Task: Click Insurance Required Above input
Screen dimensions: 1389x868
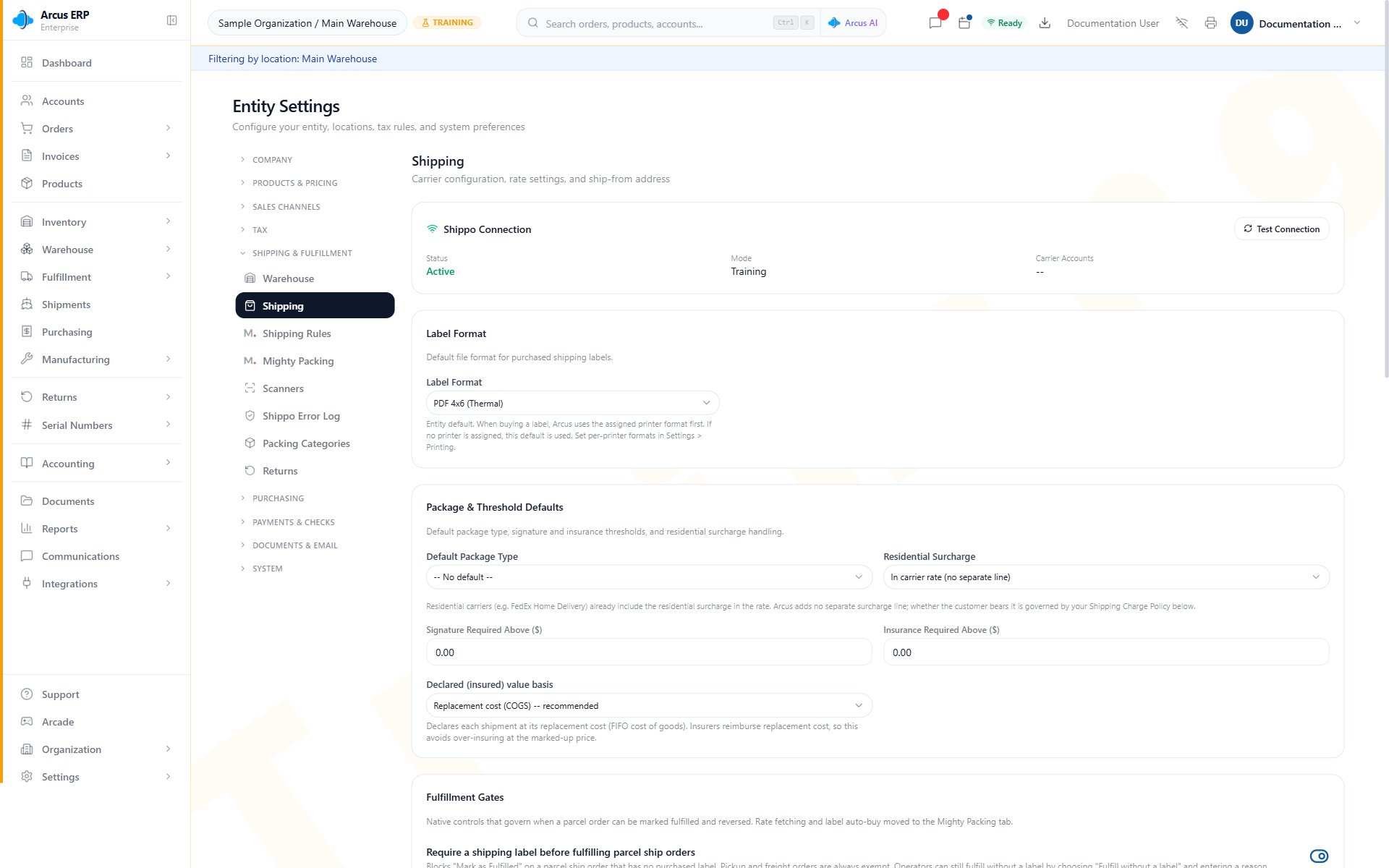Action: (1106, 652)
